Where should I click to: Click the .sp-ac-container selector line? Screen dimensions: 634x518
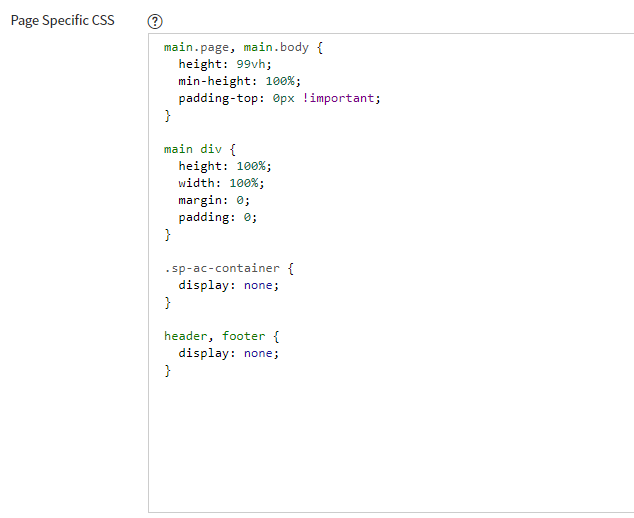(229, 268)
